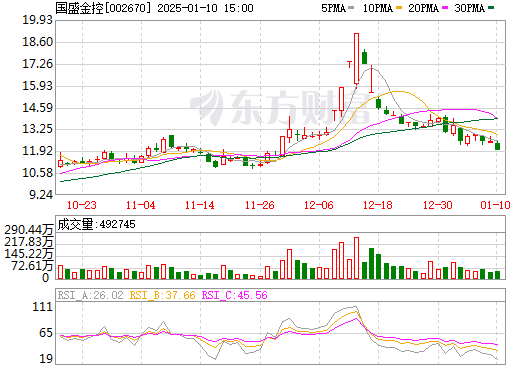
Task: Select the 12-18 date label
Action: tap(378, 205)
